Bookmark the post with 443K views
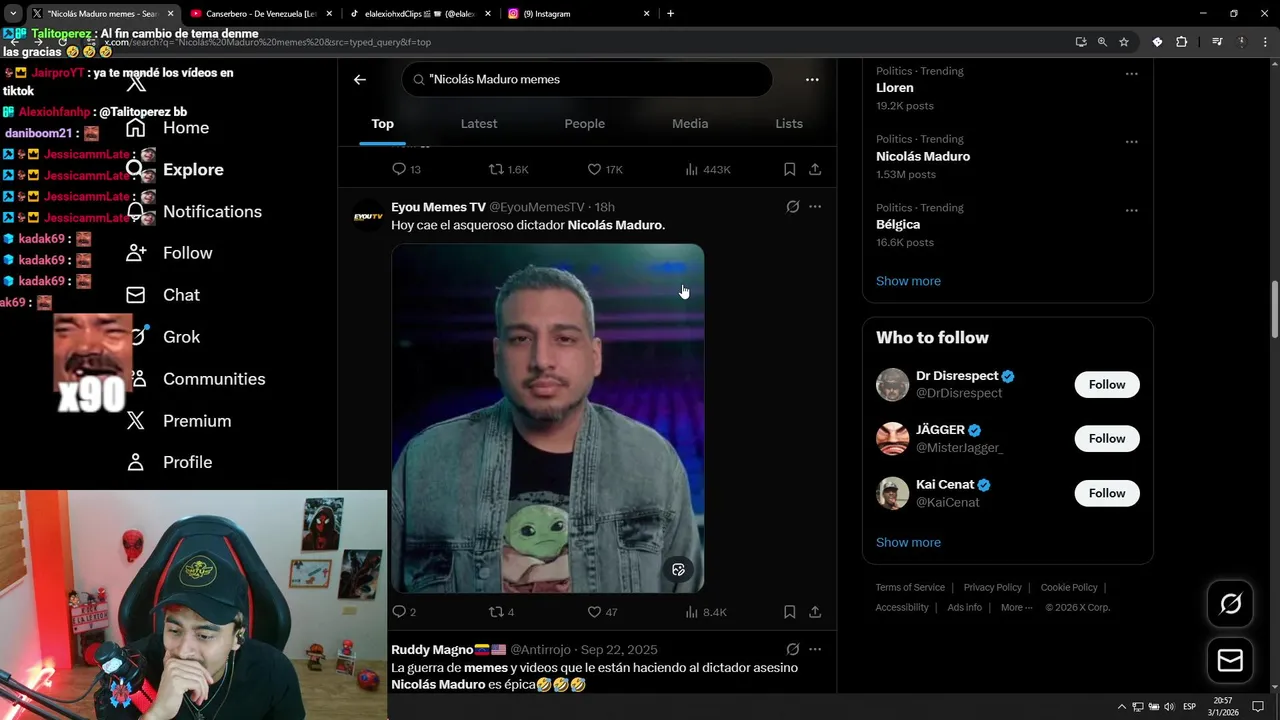1280x720 pixels. click(x=790, y=169)
